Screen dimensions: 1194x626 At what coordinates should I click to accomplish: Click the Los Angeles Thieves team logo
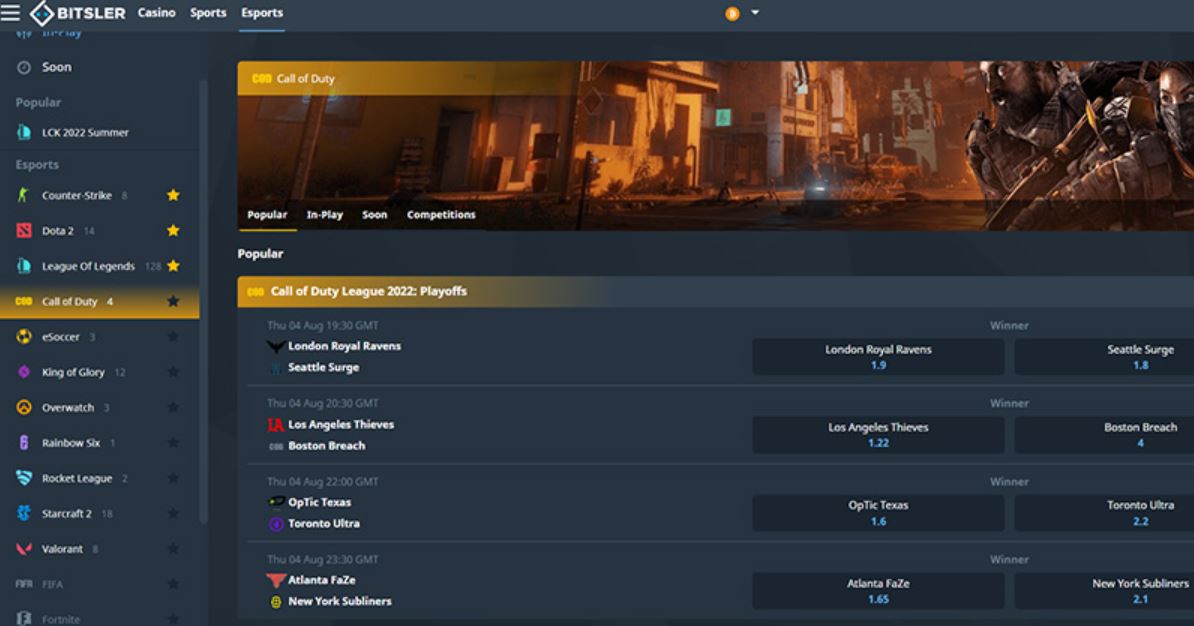(x=276, y=424)
